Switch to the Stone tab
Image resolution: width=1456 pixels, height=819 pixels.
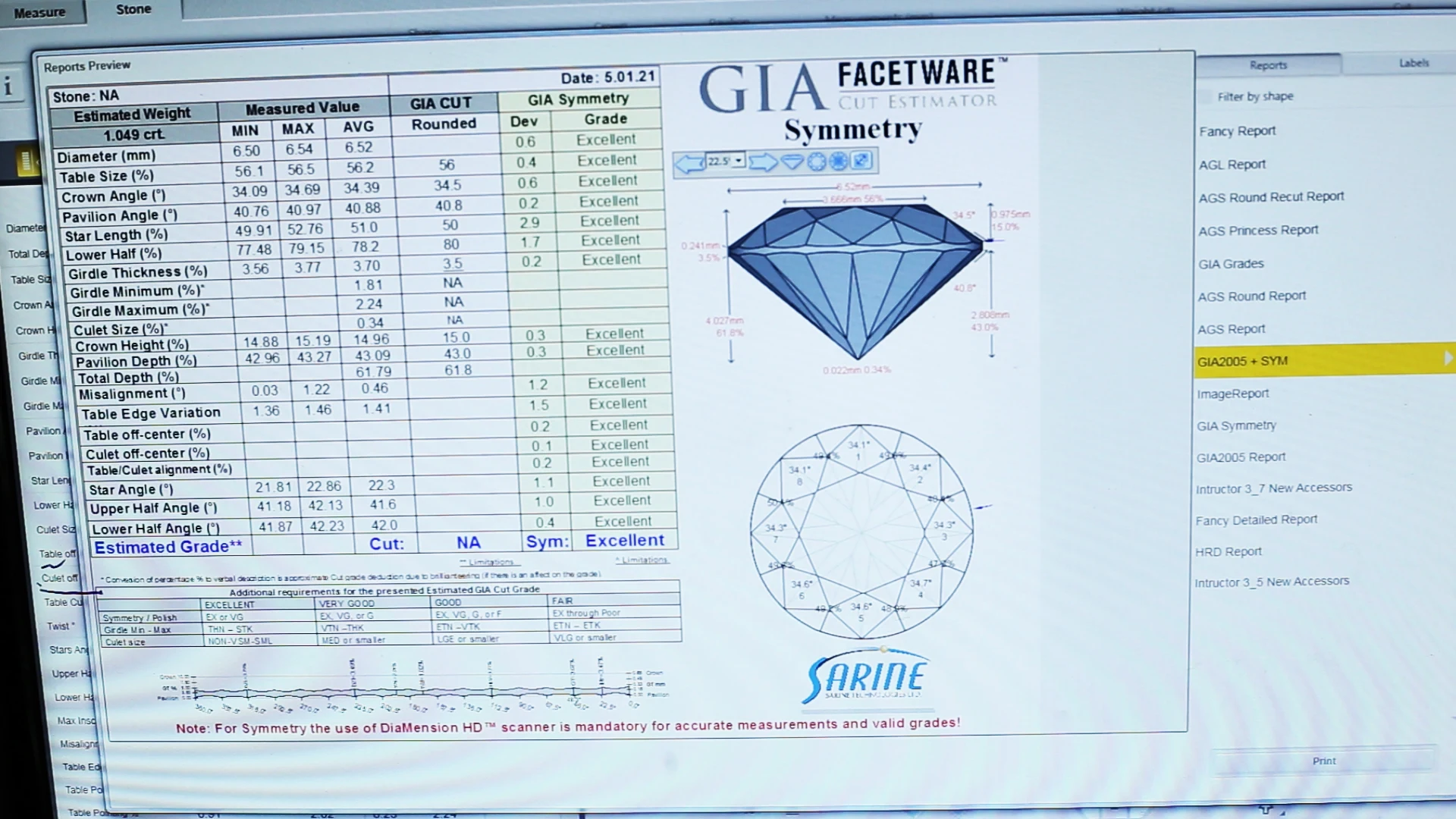[133, 10]
